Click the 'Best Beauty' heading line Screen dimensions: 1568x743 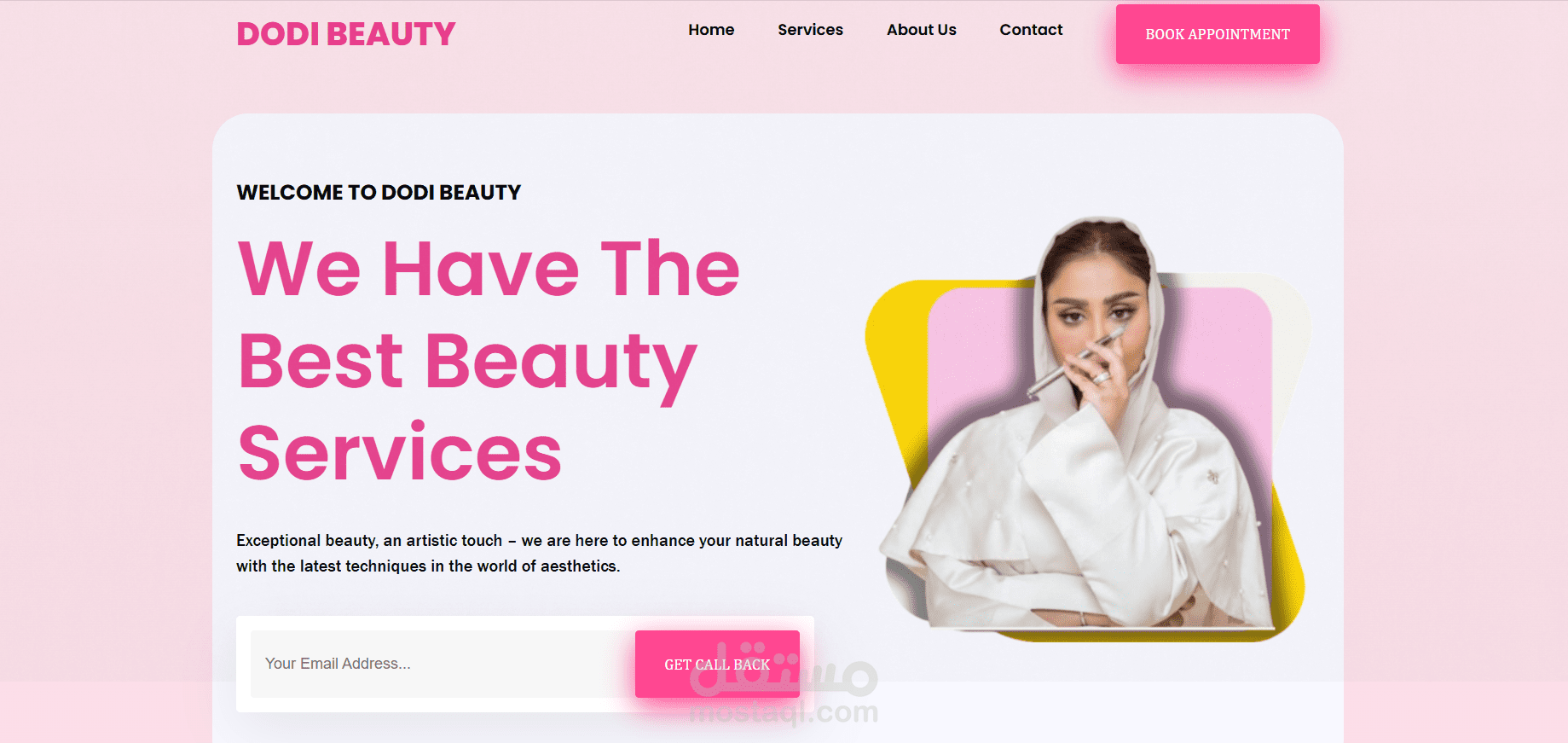(467, 362)
